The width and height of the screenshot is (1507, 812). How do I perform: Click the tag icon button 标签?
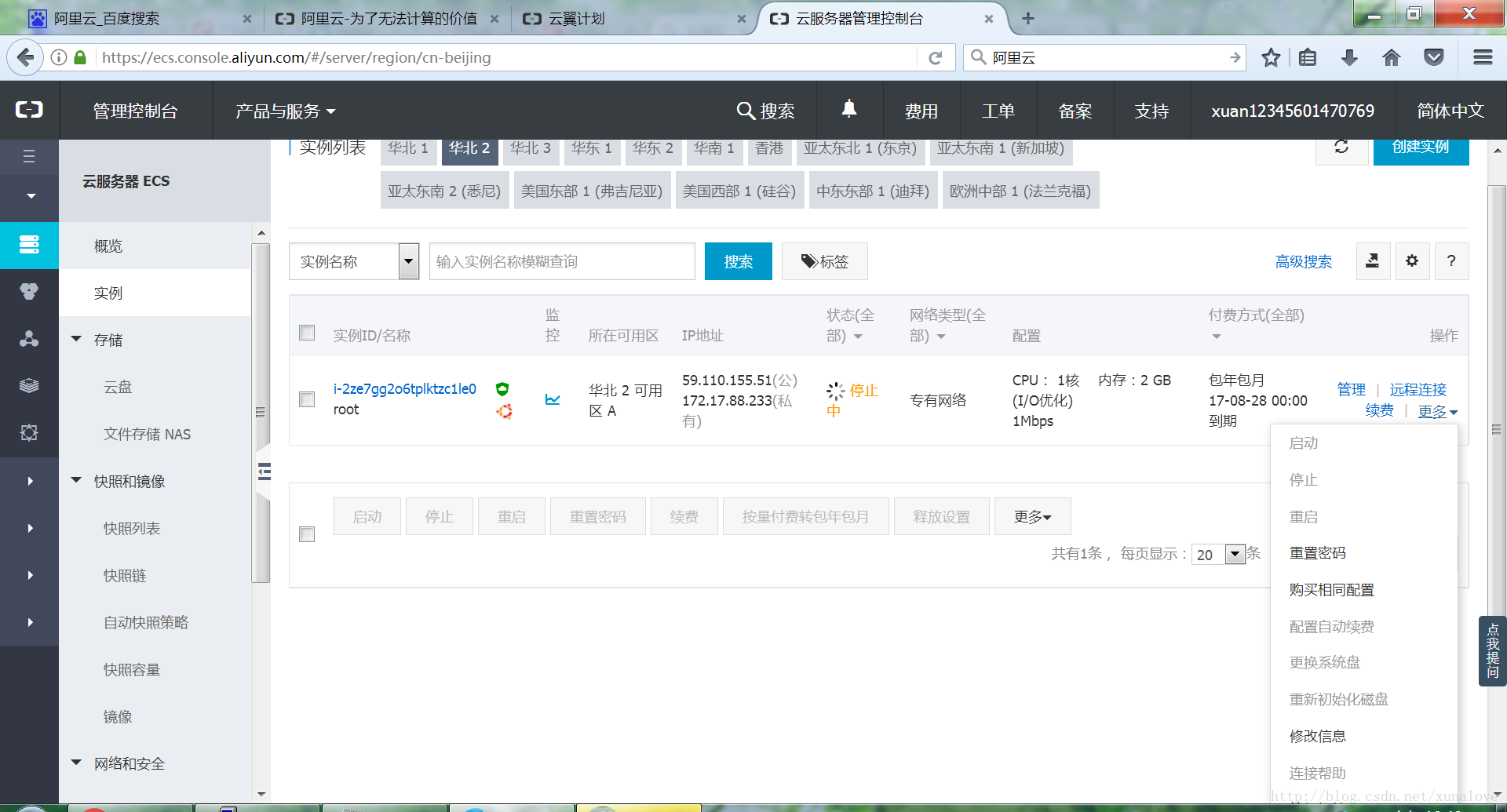[824, 261]
